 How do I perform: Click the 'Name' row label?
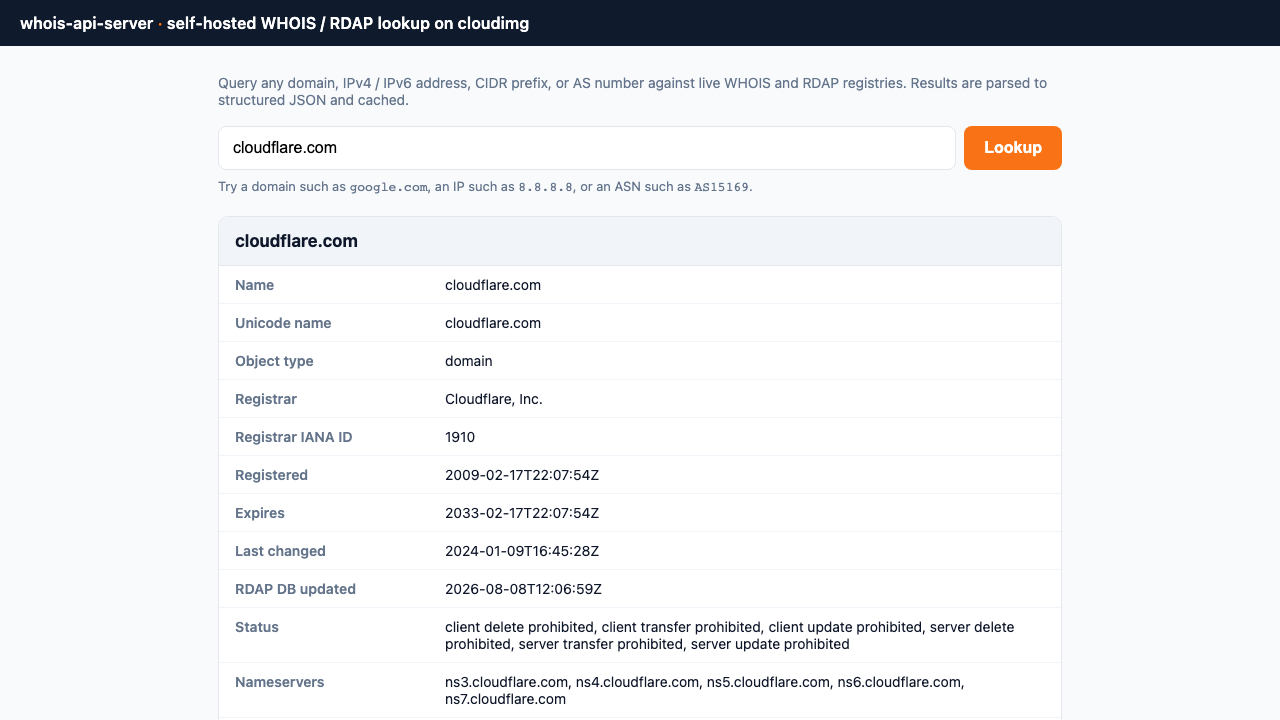click(x=254, y=285)
